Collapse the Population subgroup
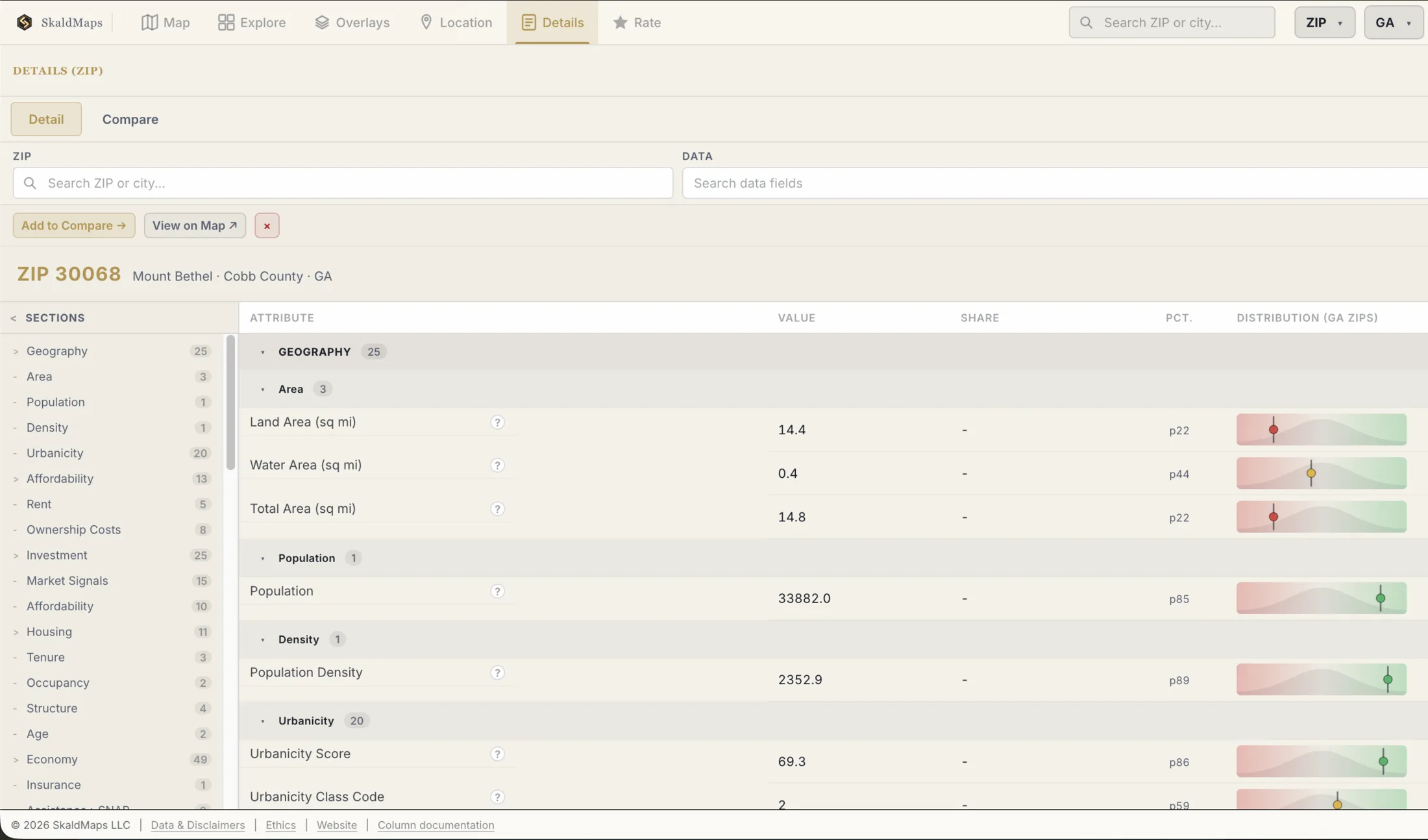This screenshot has width=1428, height=840. 263,558
